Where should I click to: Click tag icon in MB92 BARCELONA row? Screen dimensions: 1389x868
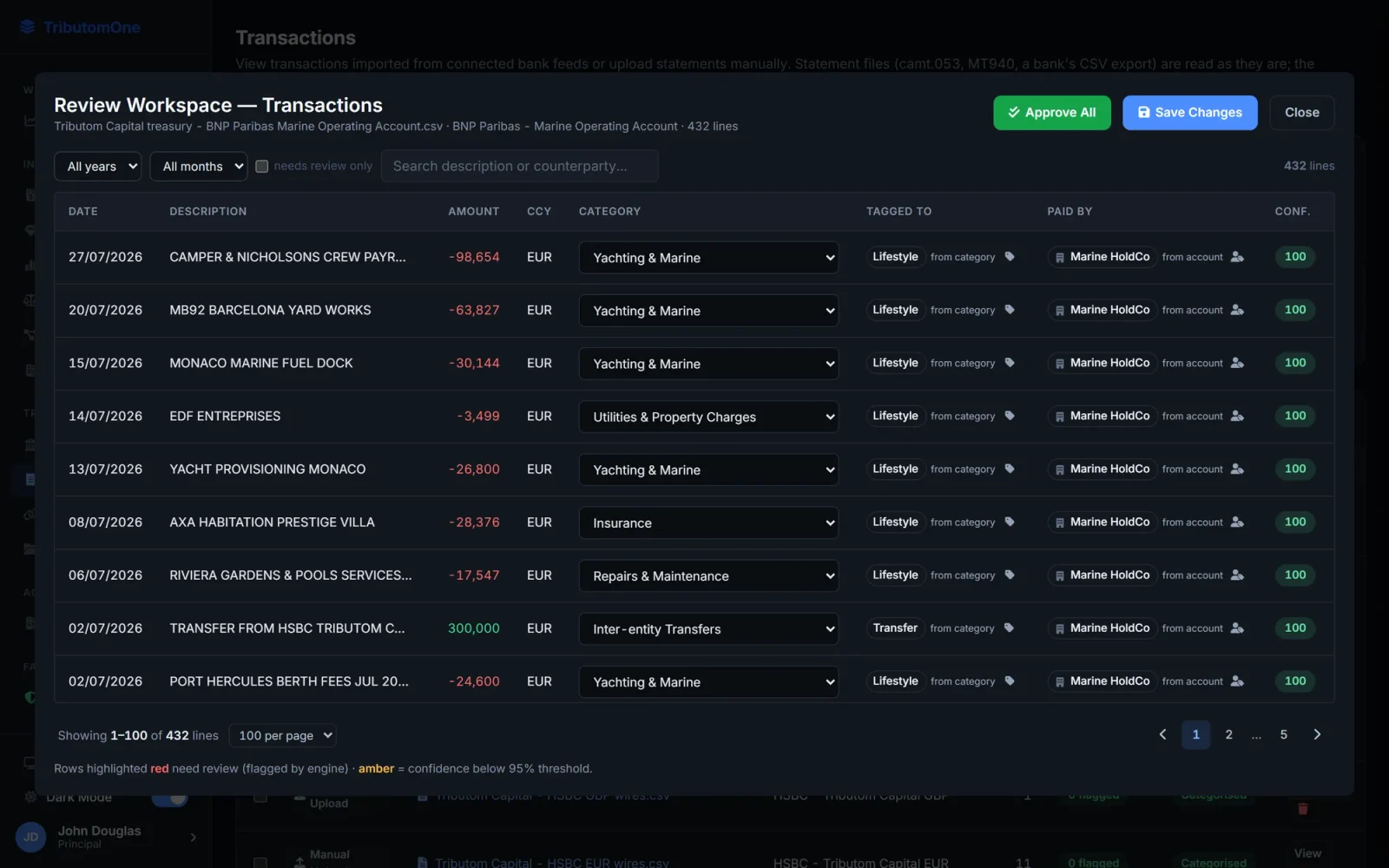click(x=1010, y=310)
